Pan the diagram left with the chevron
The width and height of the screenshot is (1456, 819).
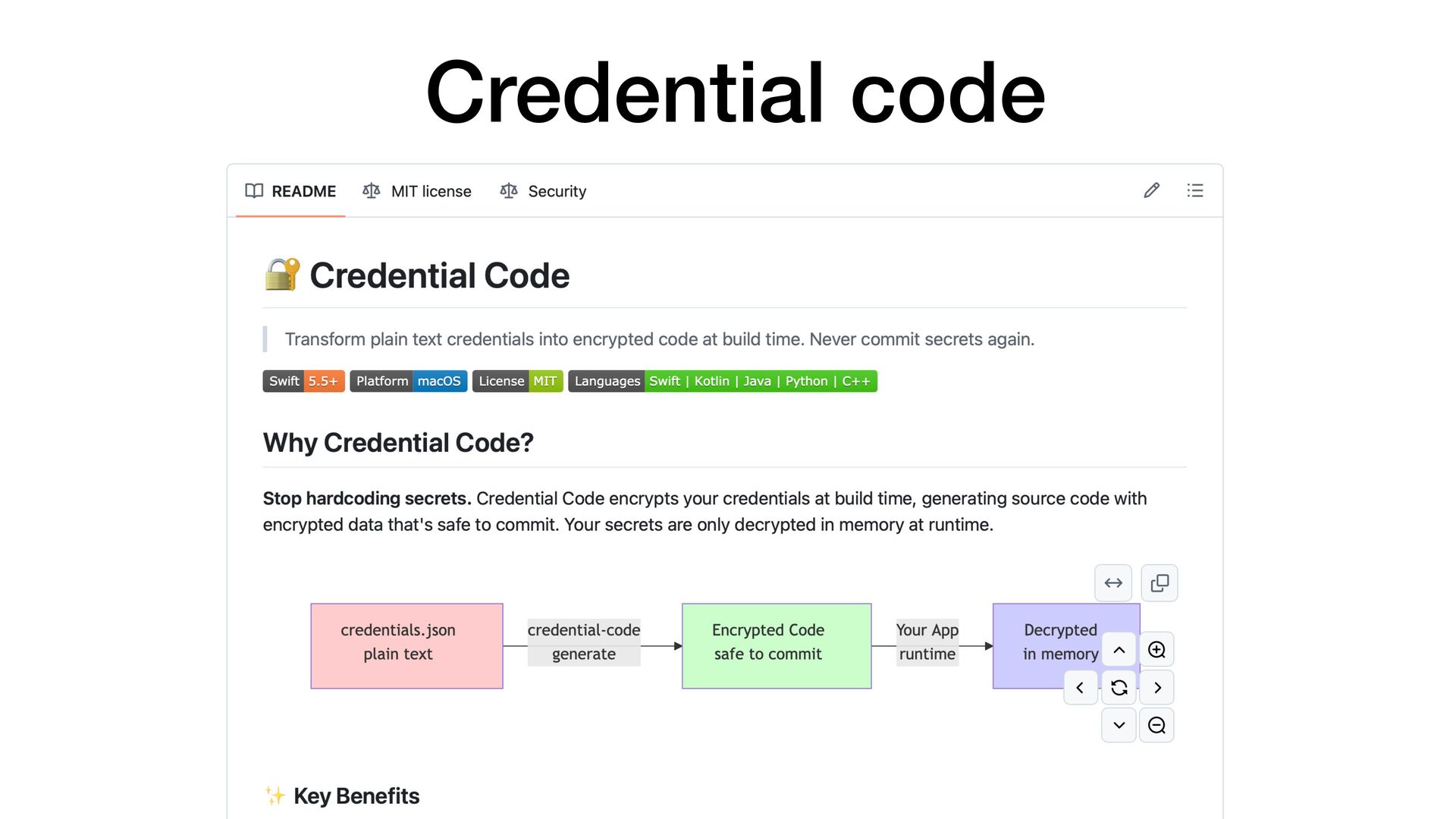1081,688
